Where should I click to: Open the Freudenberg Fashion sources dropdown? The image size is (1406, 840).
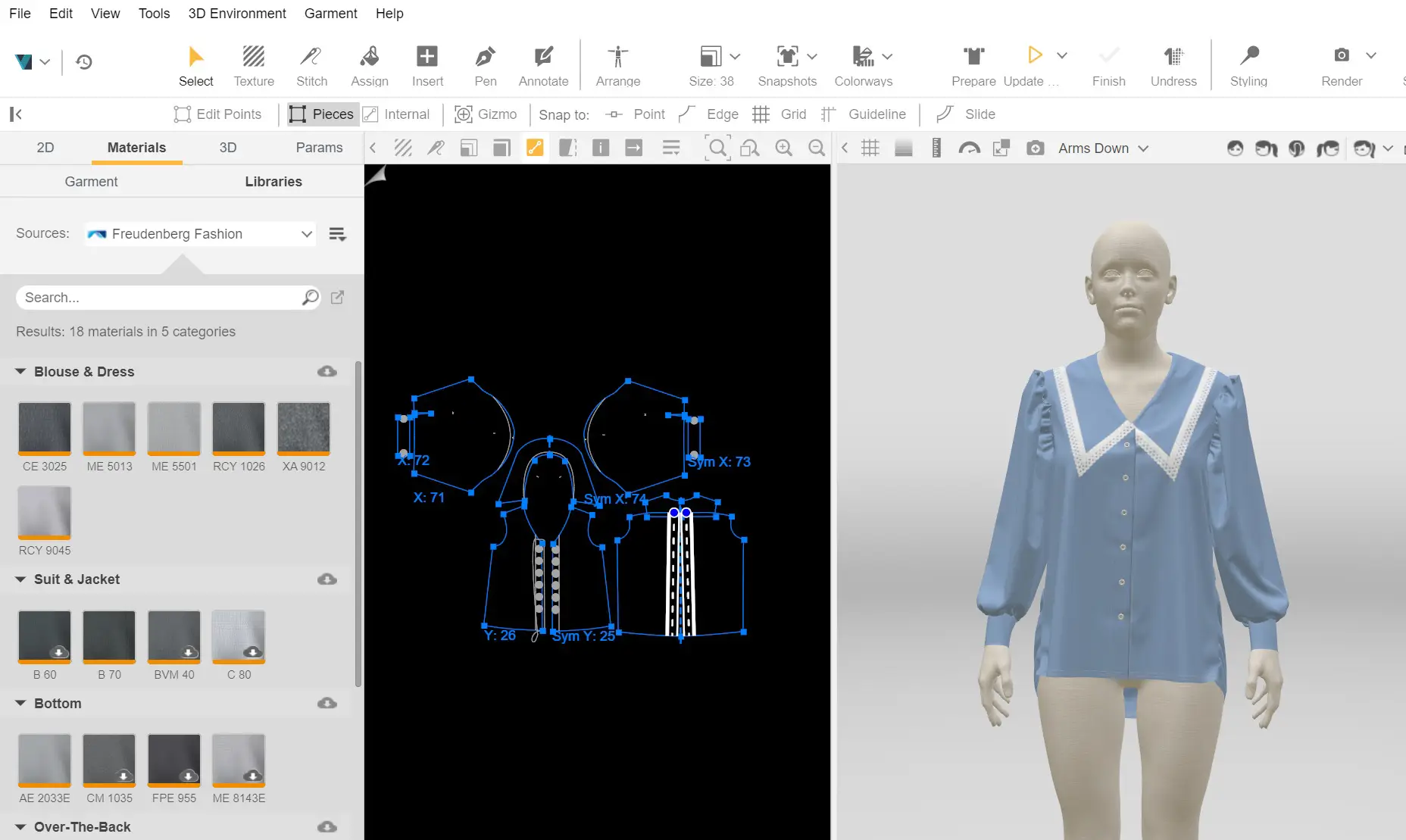(200, 234)
